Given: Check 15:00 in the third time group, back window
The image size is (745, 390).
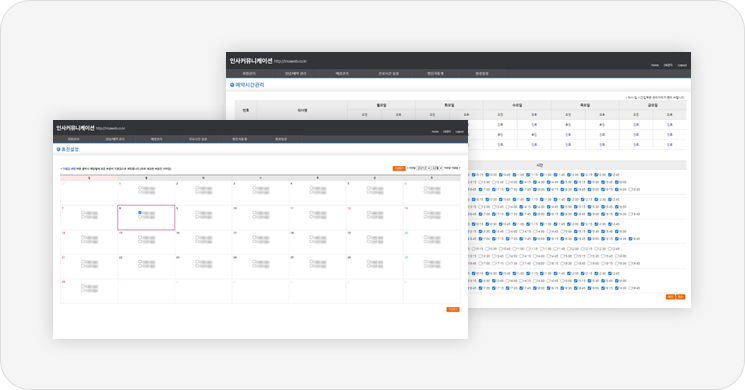Looking at the screenshot, I should pos(563,231).
